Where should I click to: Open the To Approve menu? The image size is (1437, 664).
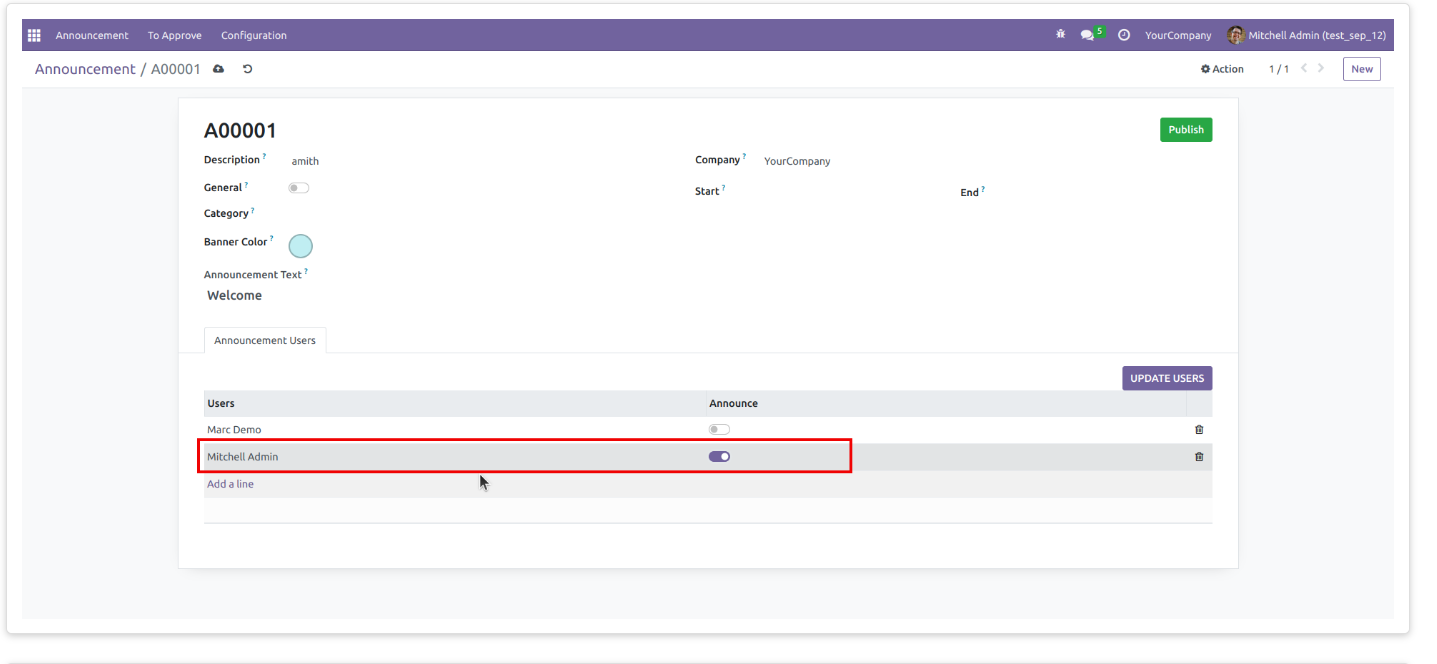(175, 35)
